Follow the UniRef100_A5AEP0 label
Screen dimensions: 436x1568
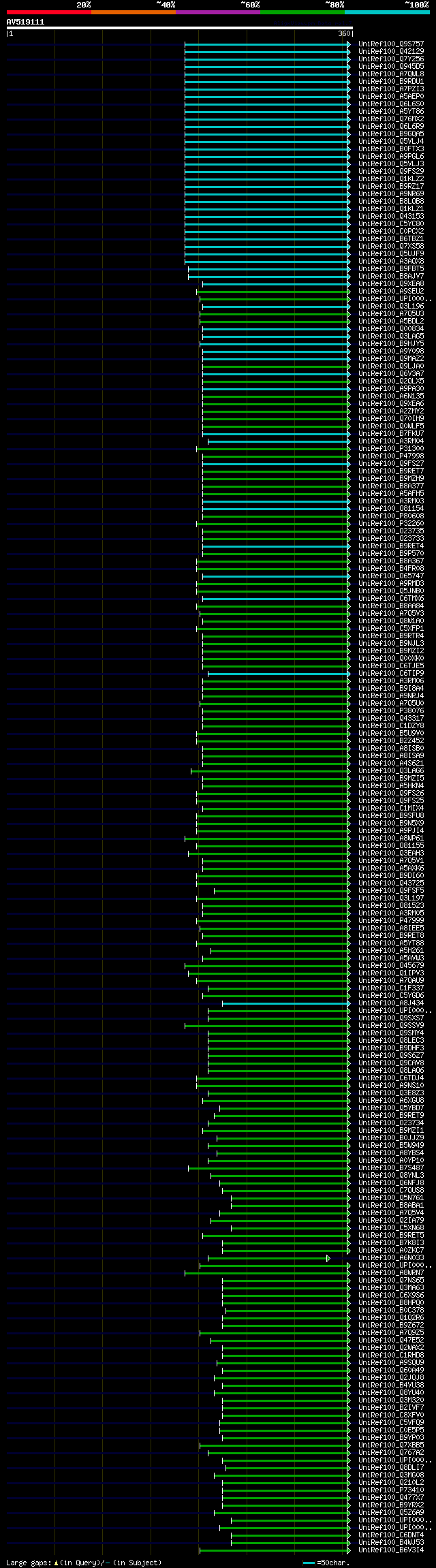391,96
